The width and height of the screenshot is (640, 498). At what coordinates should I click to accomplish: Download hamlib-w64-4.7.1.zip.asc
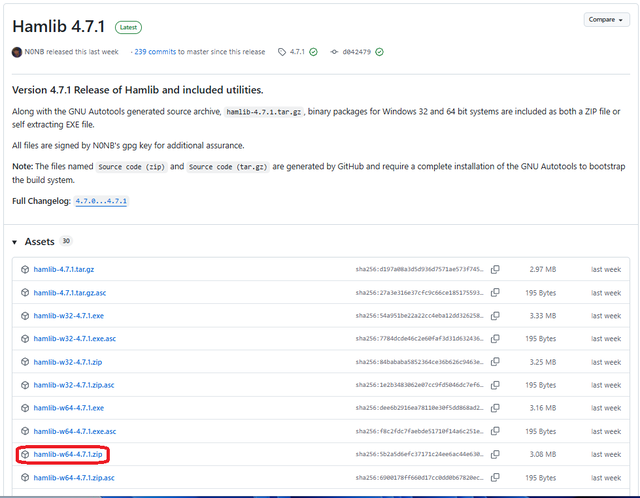coord(74,478)
